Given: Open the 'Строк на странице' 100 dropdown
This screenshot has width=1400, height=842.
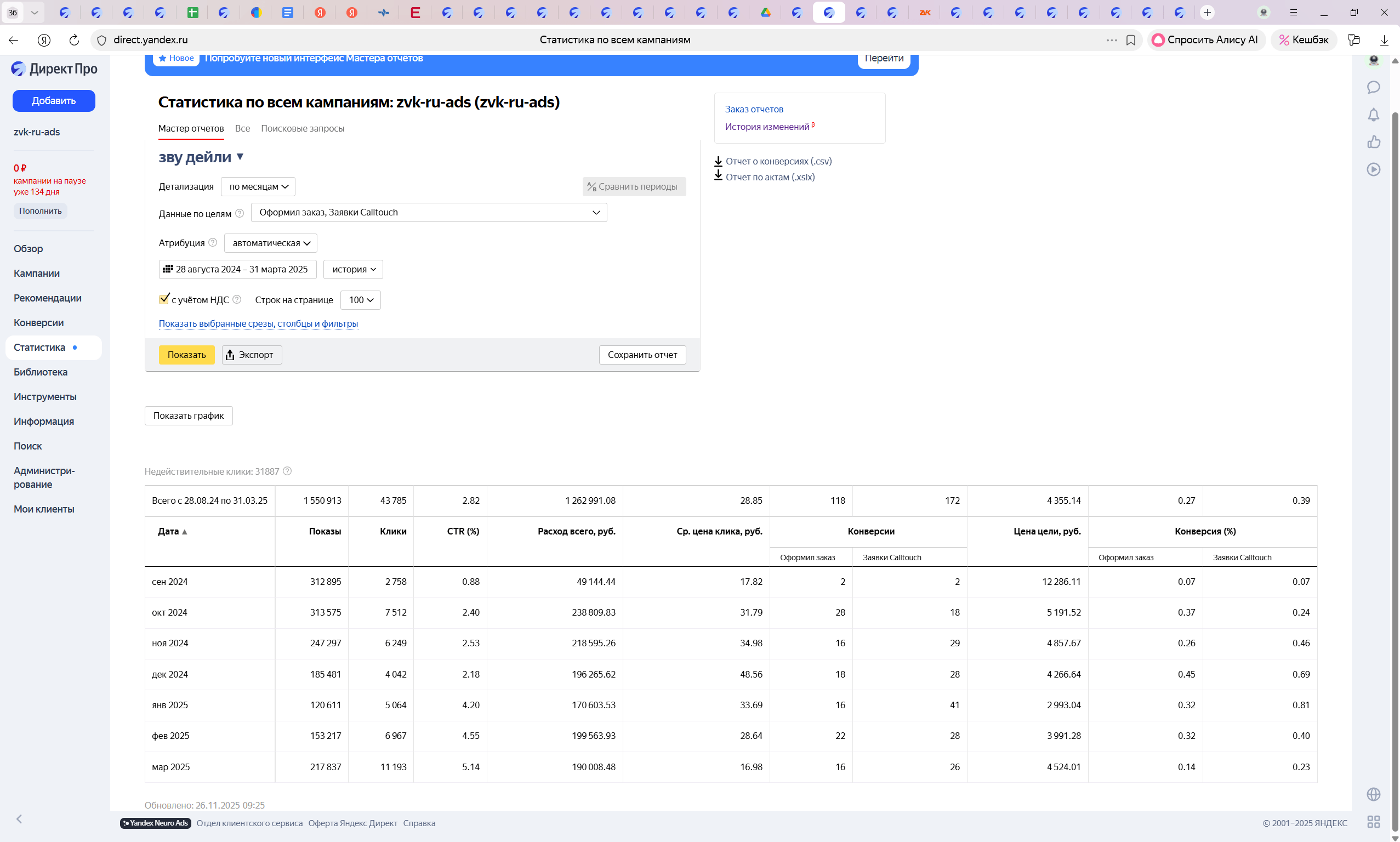Looking at the screenshot, I should point(360,300).
